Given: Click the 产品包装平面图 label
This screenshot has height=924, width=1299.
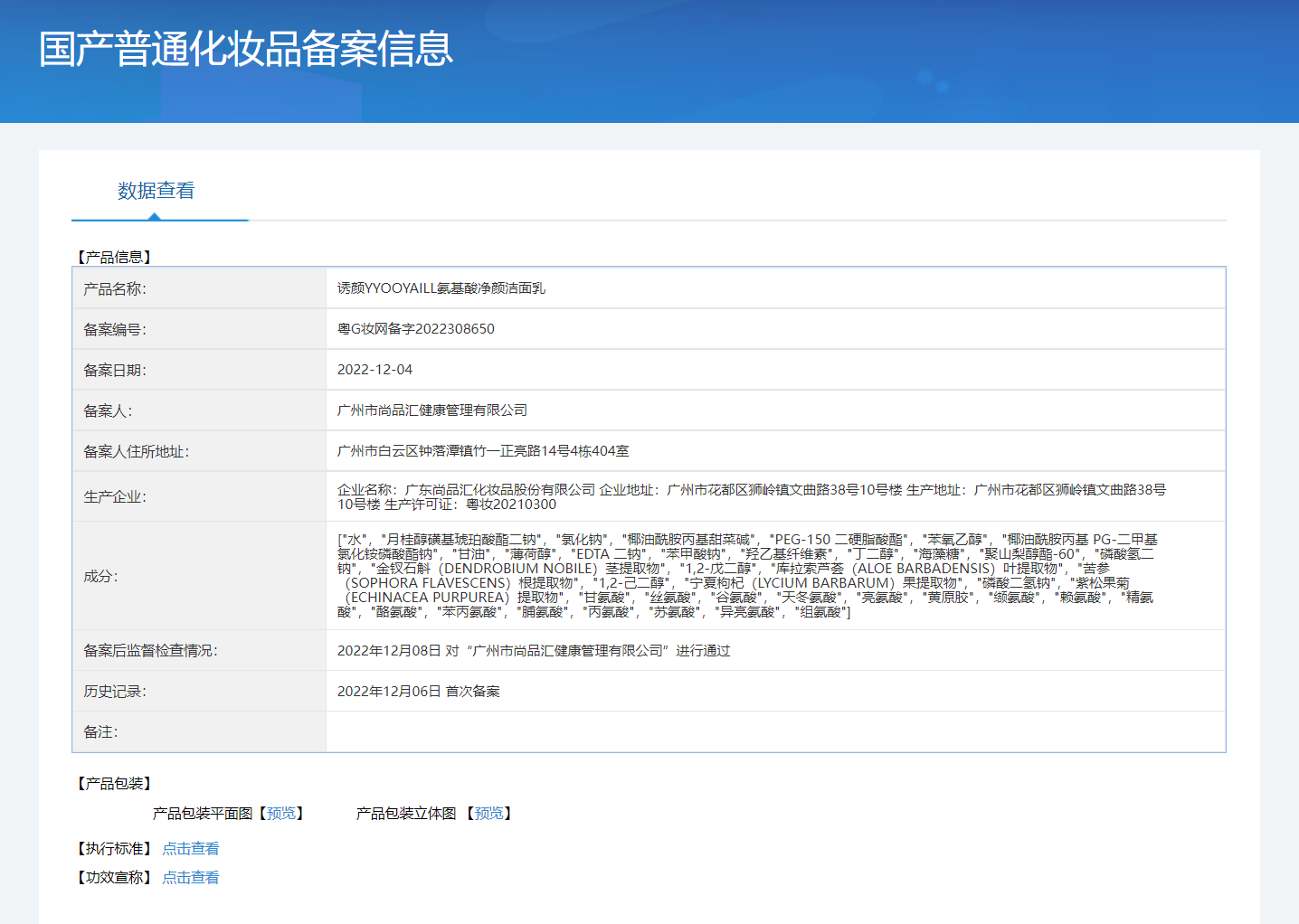Looking at the screenshot, I should pos(203,814).
